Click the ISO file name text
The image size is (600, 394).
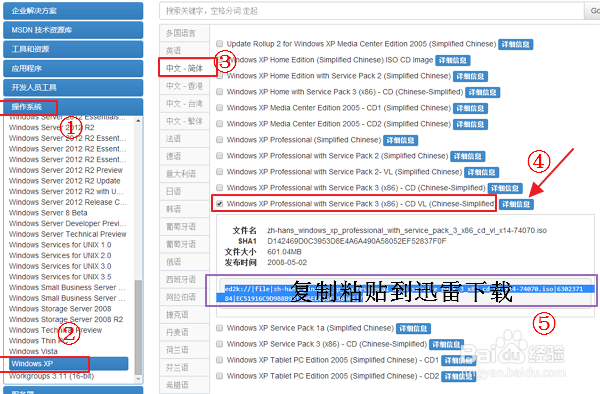407,230
